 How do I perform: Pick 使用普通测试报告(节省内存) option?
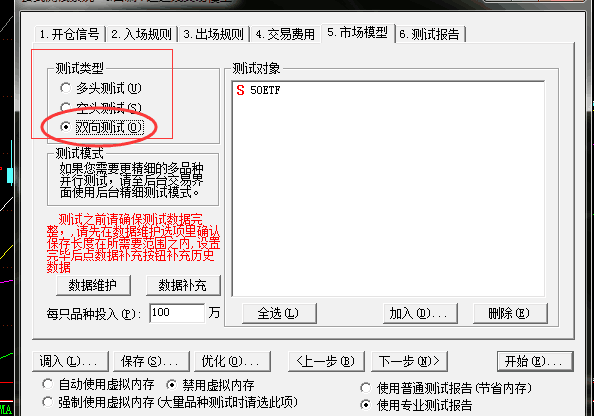[446, 388]
